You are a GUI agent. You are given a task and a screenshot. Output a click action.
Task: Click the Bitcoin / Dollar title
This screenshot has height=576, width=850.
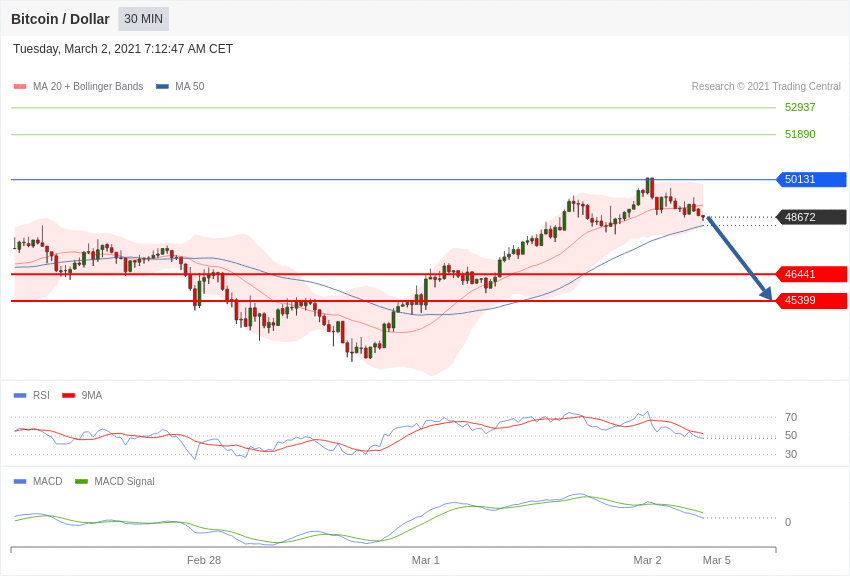pyautogui.click(x=60, y=19)
